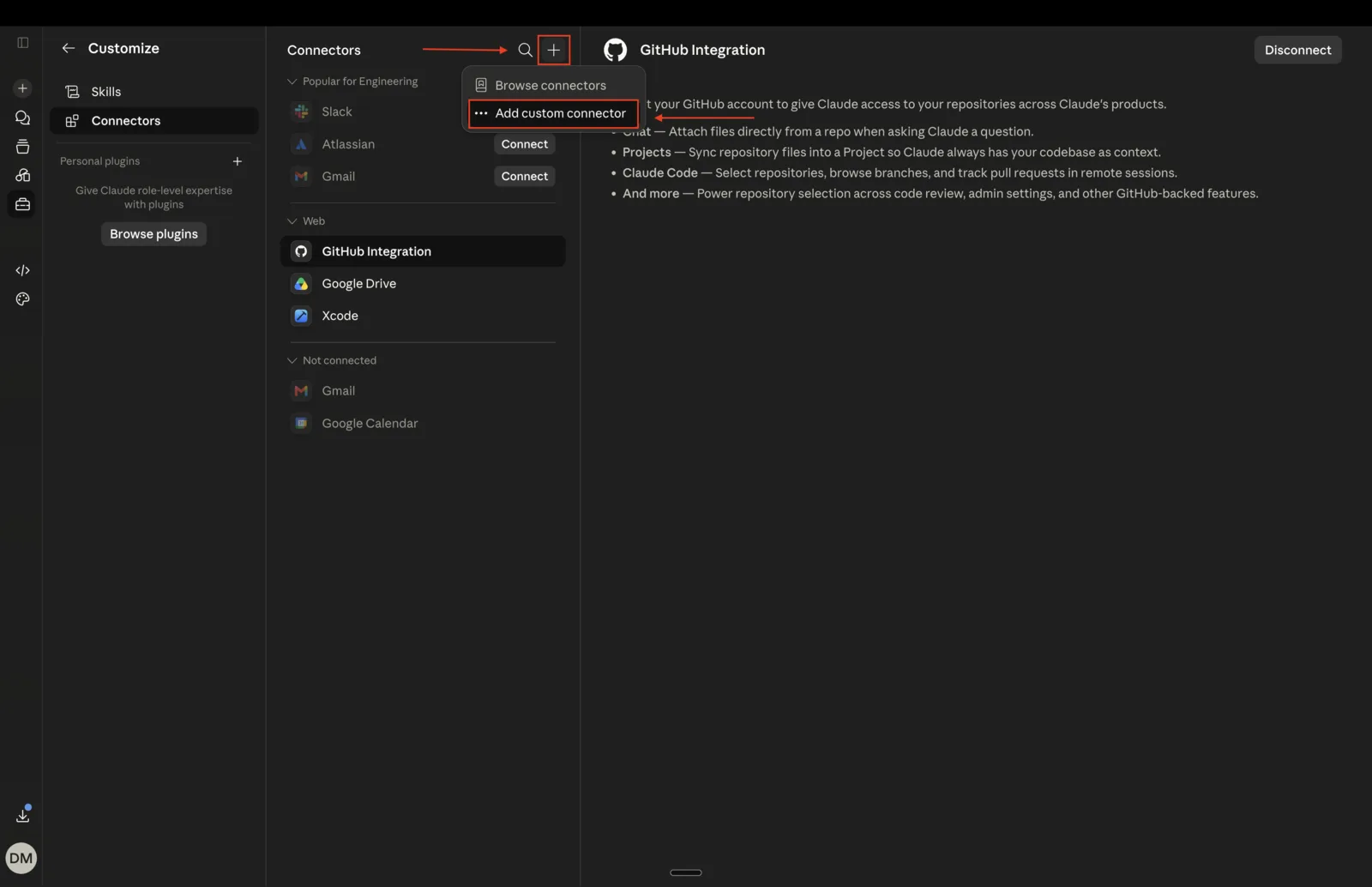This screenshot has height=887, width=1372.
Task: Click the plus icon beside Connectors search
Action: (554, 50)
